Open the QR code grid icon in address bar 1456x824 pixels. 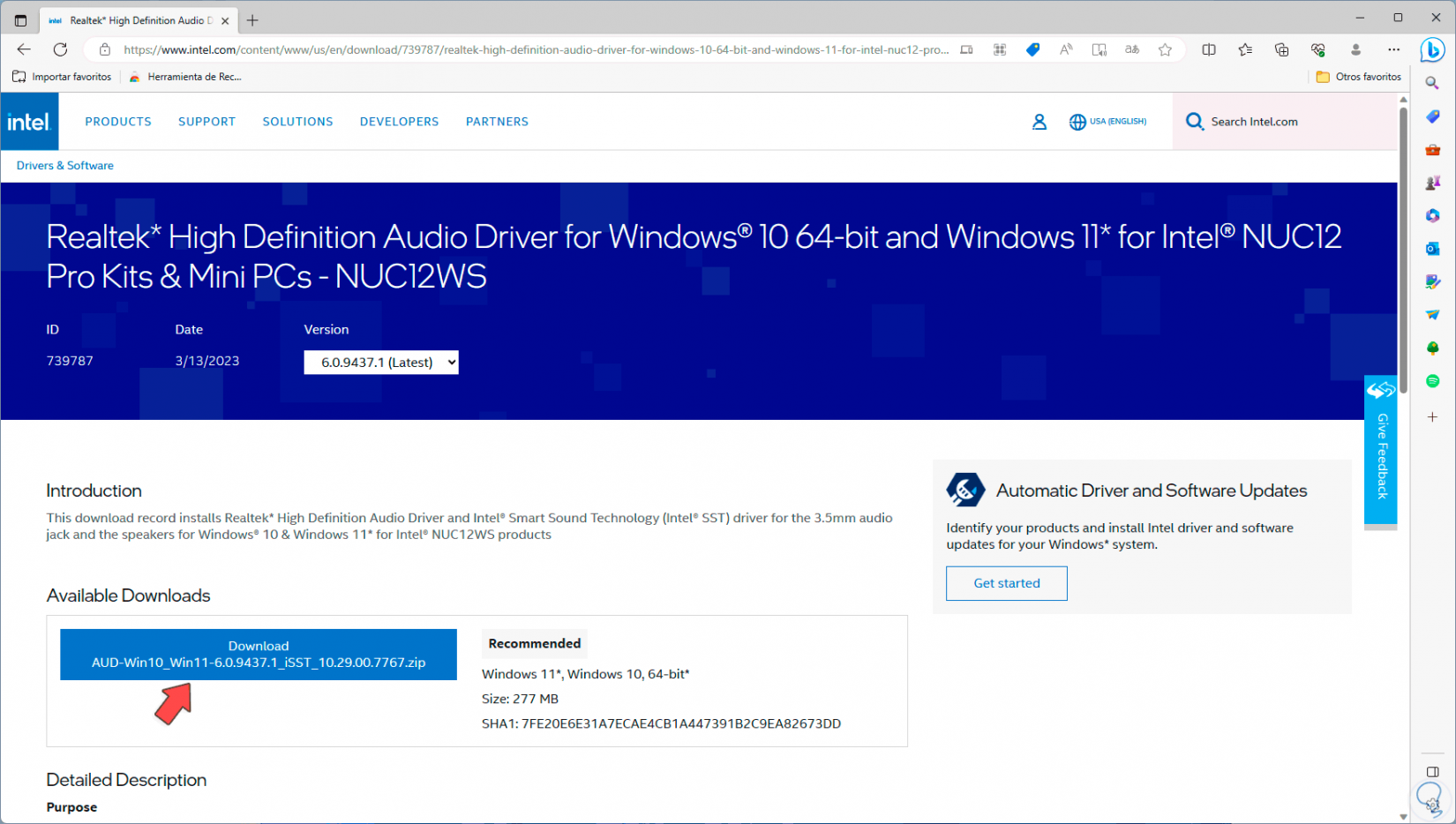(1000, 49)
